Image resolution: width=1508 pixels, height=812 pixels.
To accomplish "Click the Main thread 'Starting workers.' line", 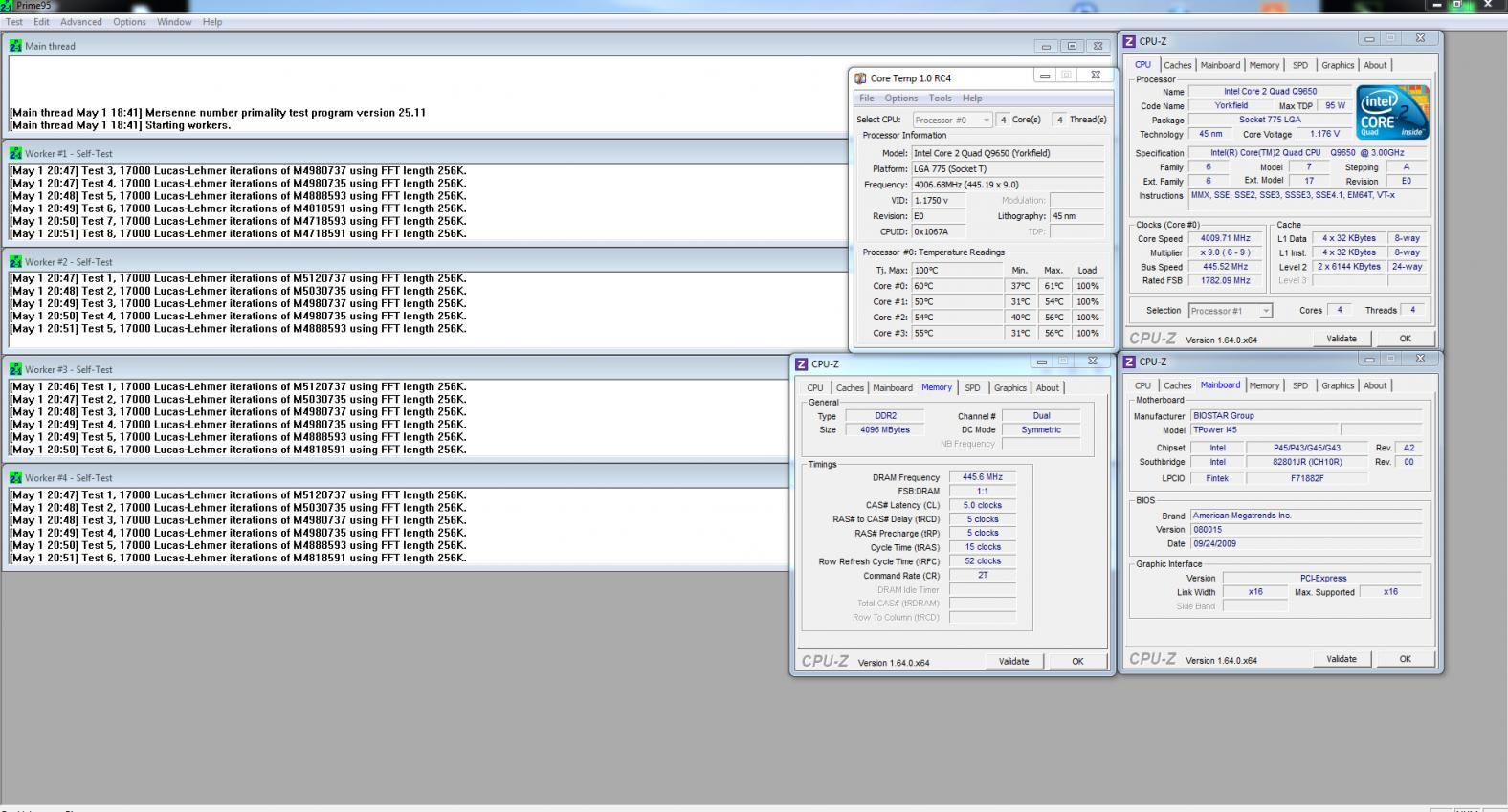I will tap(121, 125).
